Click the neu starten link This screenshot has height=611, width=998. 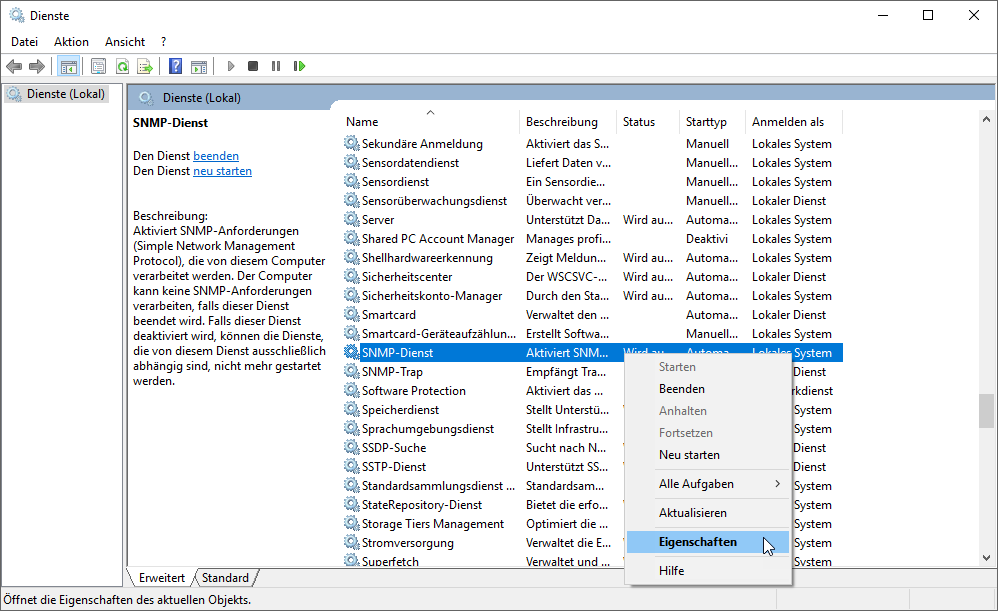tap(222, 171)
